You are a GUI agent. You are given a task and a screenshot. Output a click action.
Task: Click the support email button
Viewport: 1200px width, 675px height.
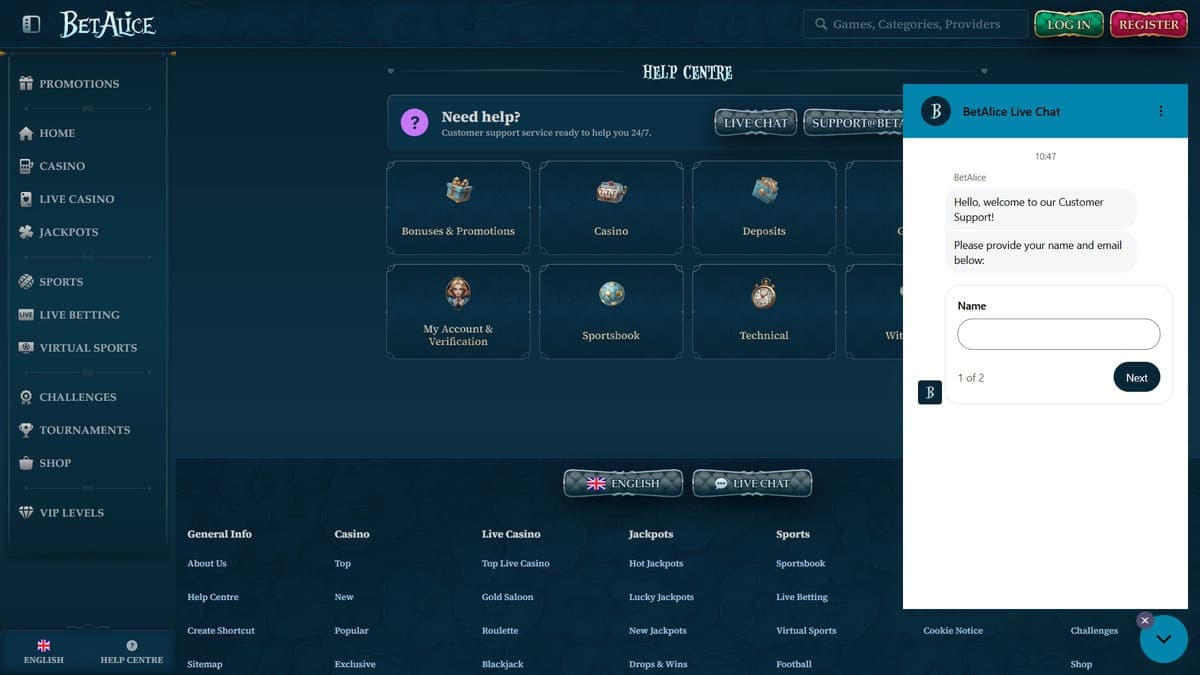point(854,123)
